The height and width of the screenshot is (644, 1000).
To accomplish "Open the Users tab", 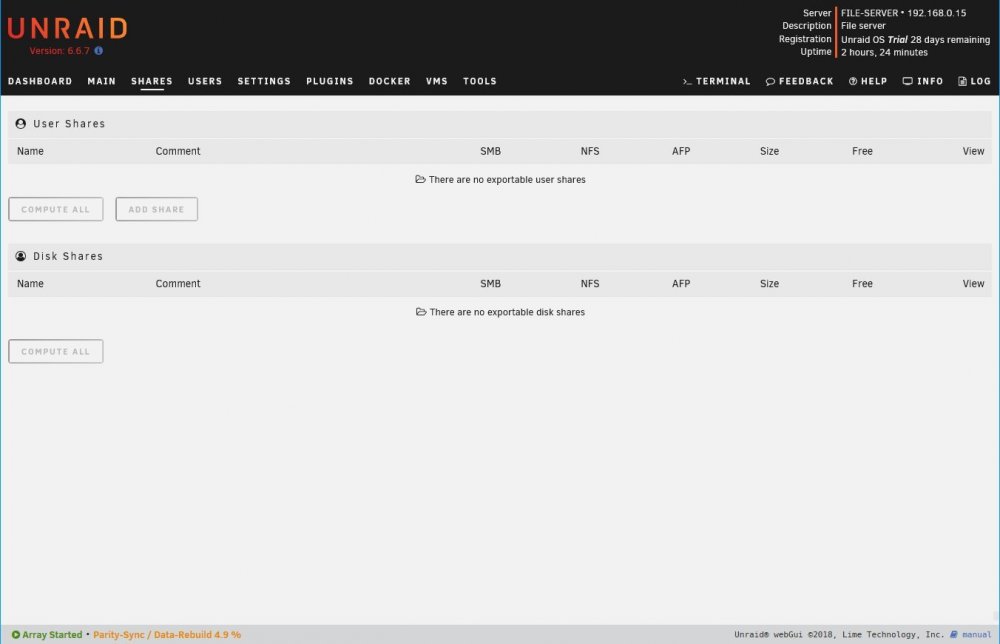I will [205, 81].
